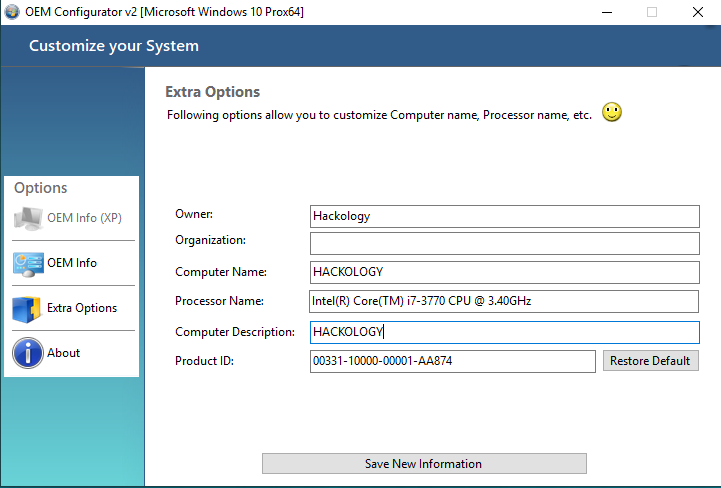Click the OEM Info monitor icon
The height and width of the screenshot is (488, 721).
pyautogui.click(x=27, y=263)
